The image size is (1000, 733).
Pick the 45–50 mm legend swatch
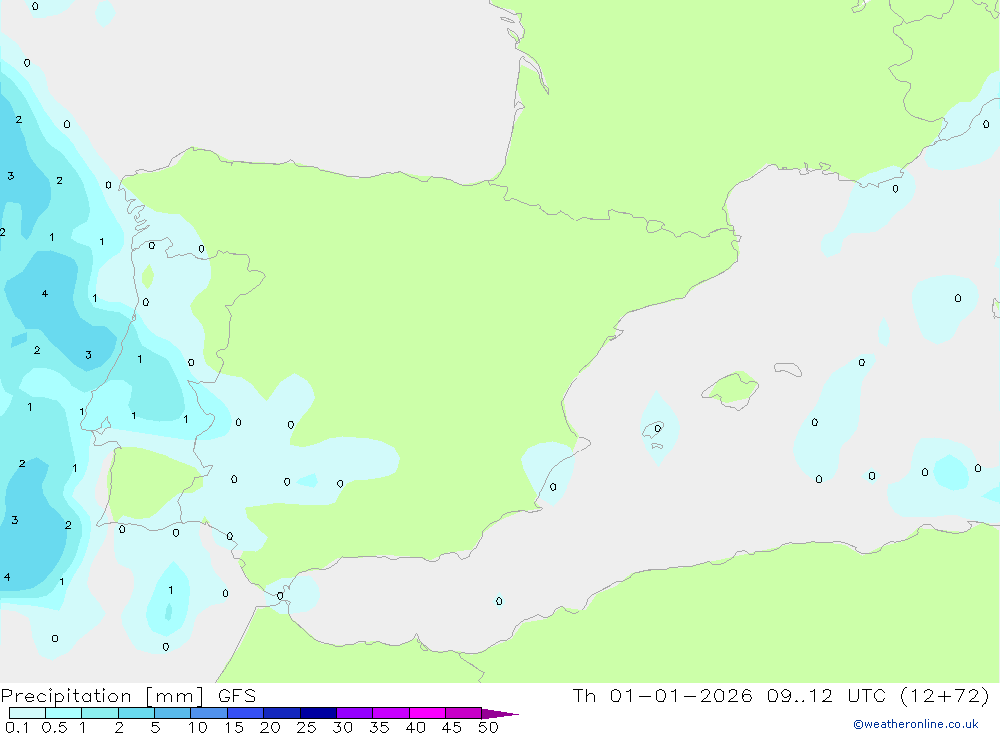pyautogui.click(x=464, y=713)
